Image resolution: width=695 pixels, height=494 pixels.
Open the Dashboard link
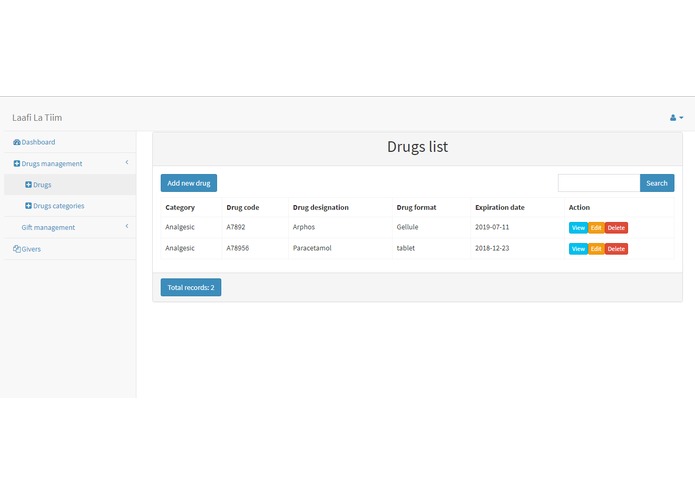(x=38, y=142)
